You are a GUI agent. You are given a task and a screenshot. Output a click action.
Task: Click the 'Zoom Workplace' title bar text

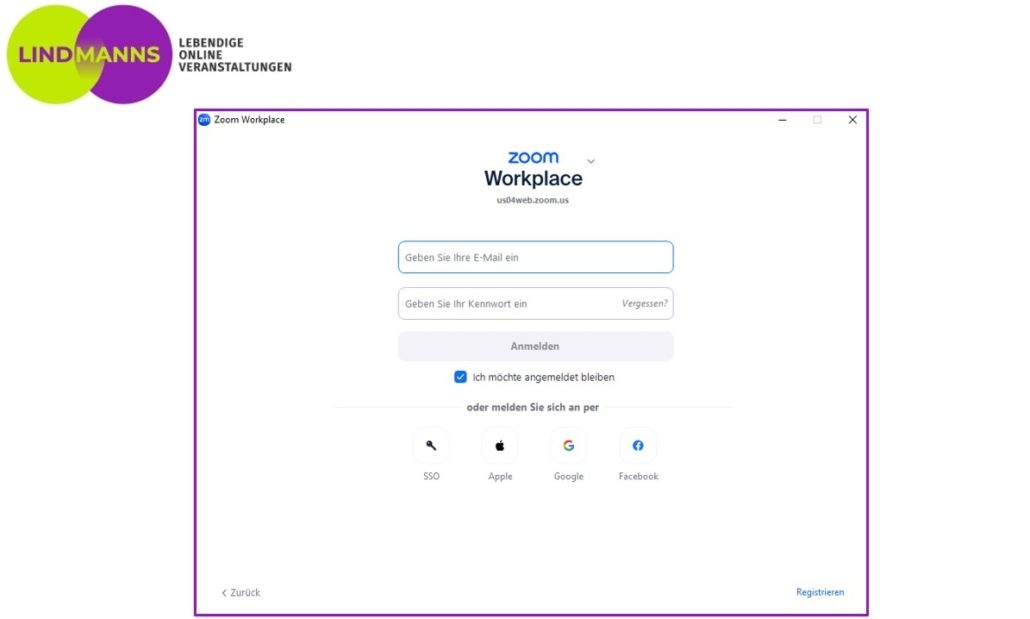click(x=250, y=120)
